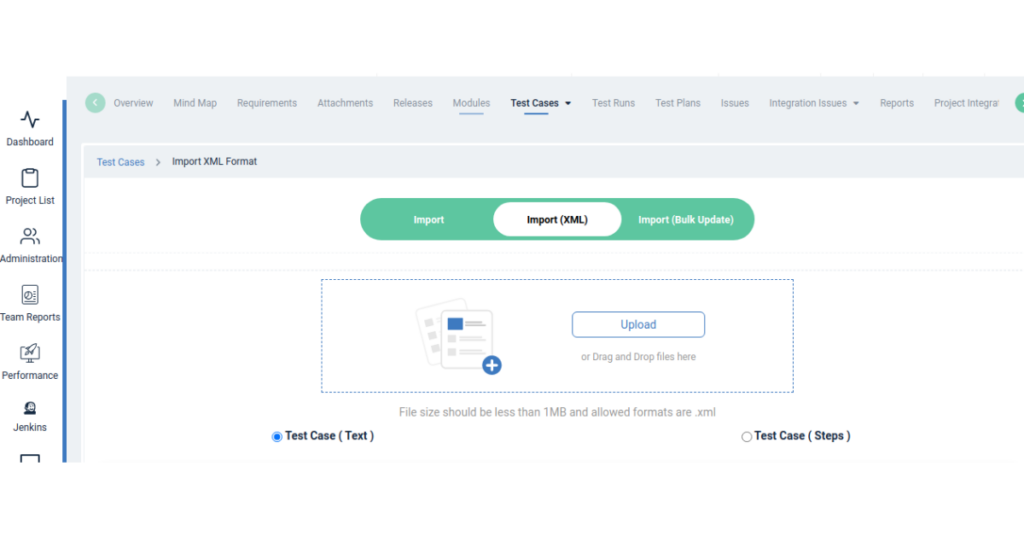Select the Test Case ( Steps ) radio button

[746, 437]
